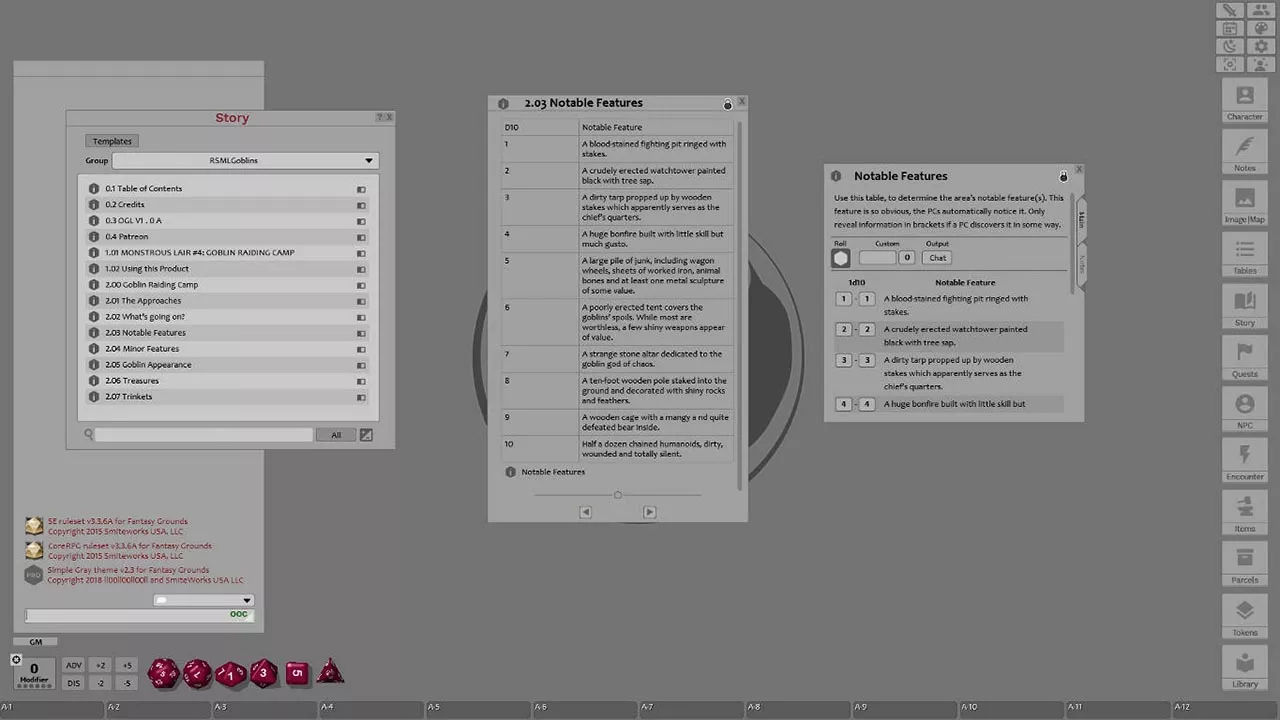Open the Notes sidebar panel
This screenshot has height=720, width=1280.
(1244, 152)
